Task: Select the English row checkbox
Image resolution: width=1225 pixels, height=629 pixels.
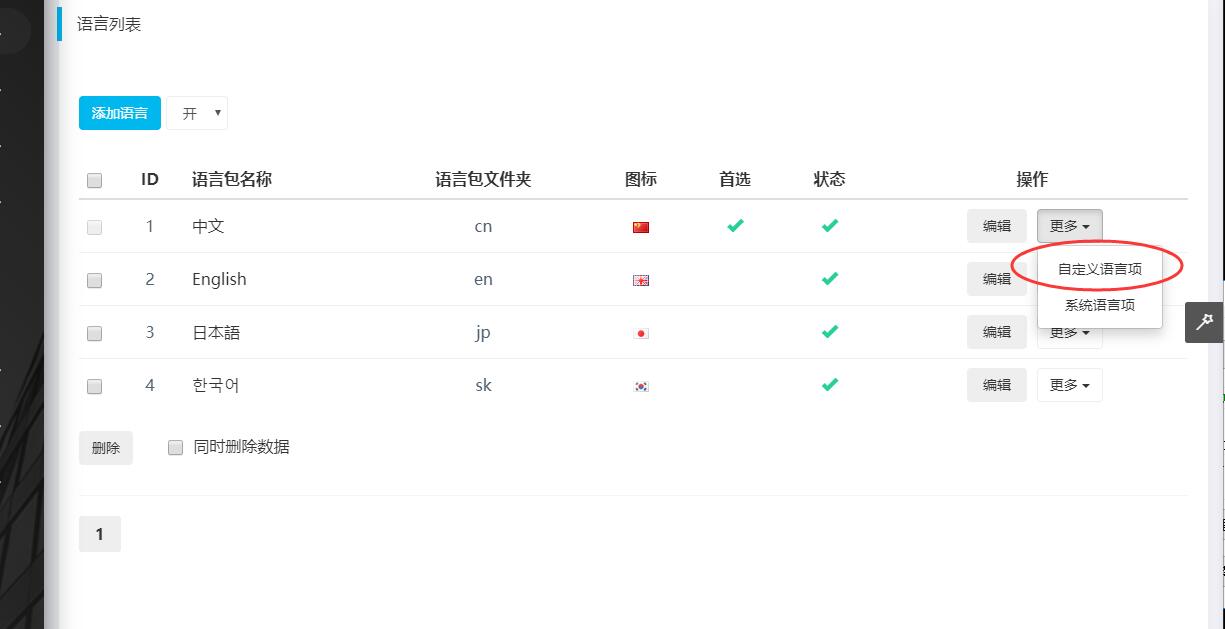Action: [95, 281]
